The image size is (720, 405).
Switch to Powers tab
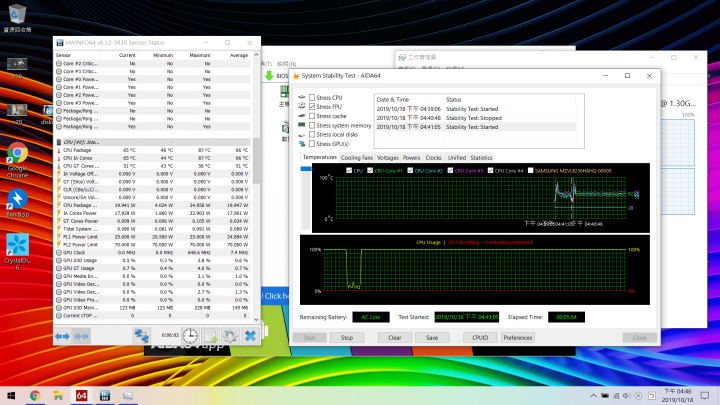(x=411, y=158)
